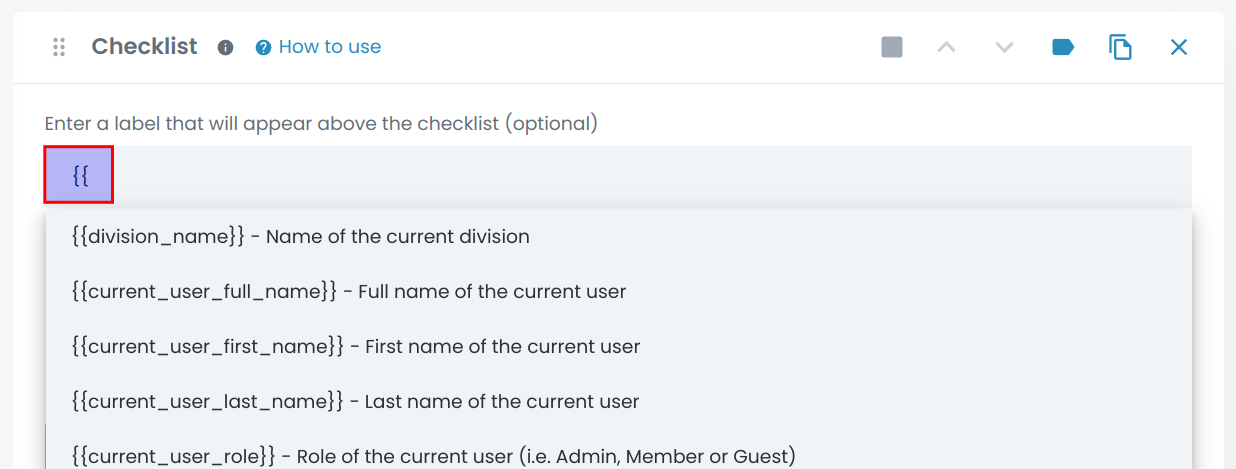Click the 'Enter a label' caption text
This screenshot has width=1236, height=469.
(x=321, y=124)
